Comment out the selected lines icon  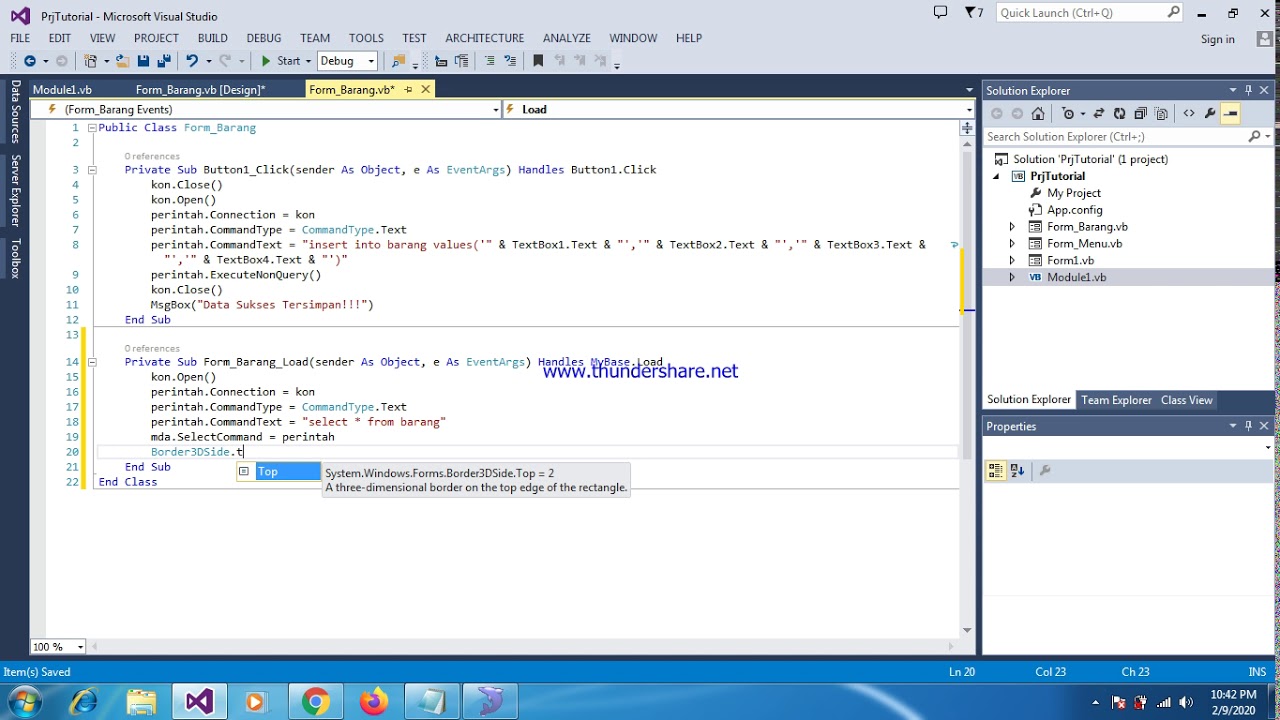click(489, 61)
